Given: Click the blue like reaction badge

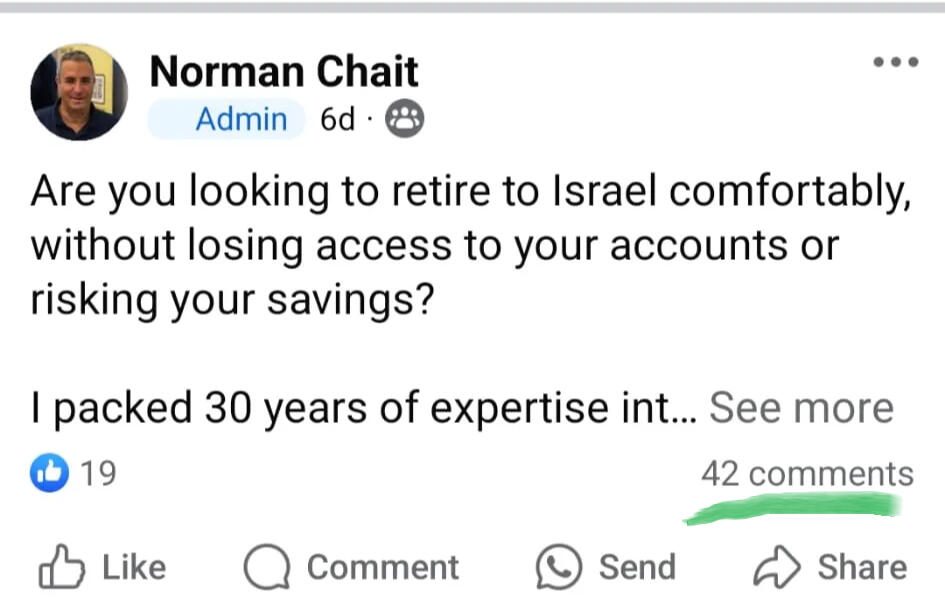Looking at the screenshot, I should click(50, 473).
